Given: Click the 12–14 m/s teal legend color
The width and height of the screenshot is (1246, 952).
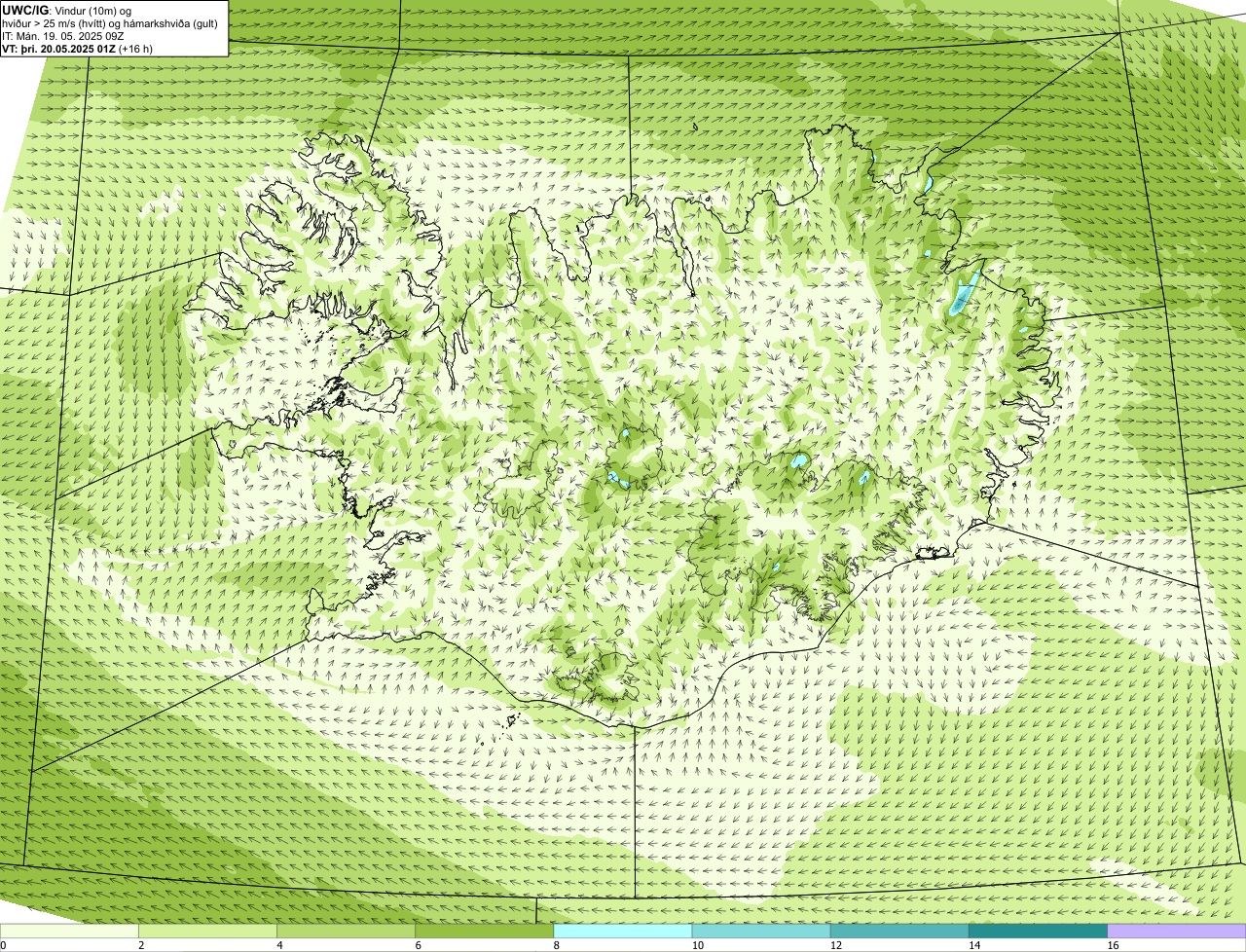Looking at the screenshot, I should pyautogui.click(x=899, y=931).
